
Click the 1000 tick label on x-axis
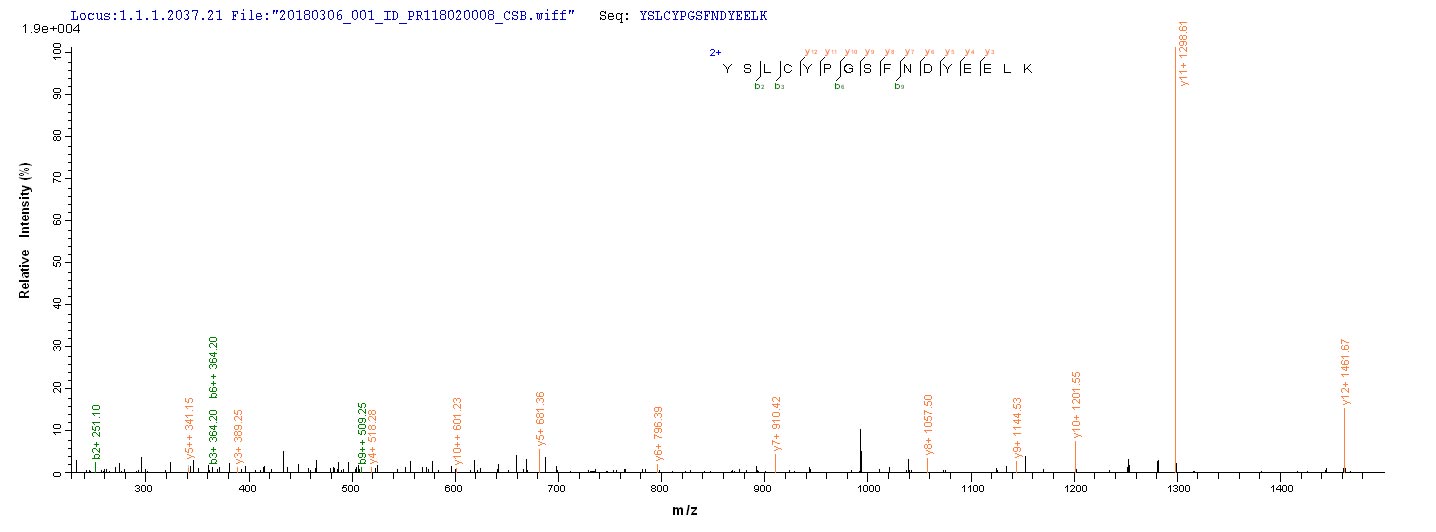click(868, 489)
